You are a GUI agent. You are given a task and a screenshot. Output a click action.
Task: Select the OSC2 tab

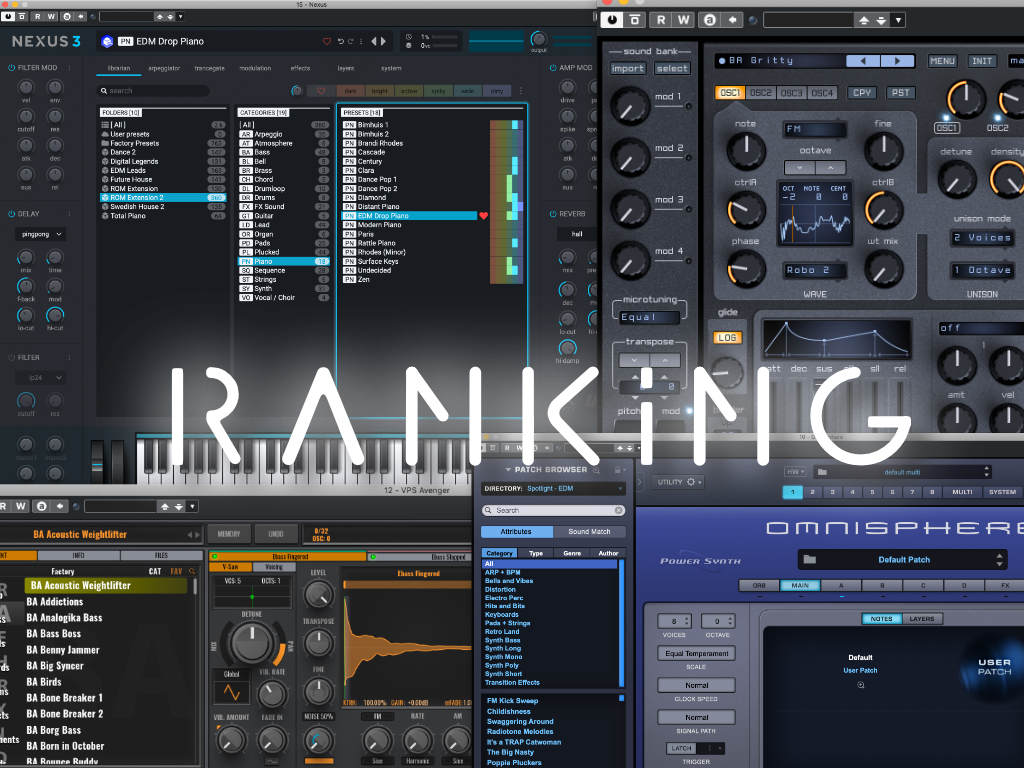[x=761, y=93]
